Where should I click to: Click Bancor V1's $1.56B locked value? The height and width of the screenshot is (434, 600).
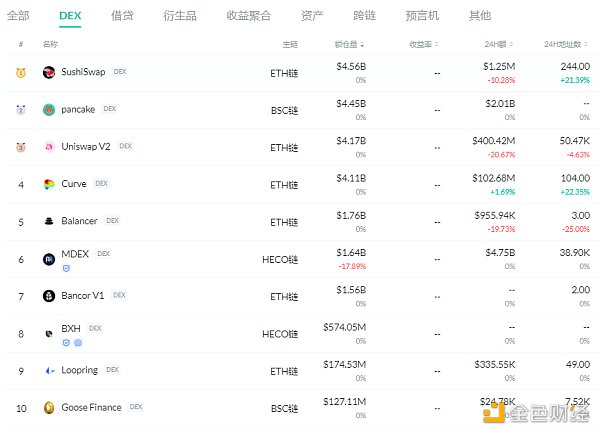click(x=351, y=290)
